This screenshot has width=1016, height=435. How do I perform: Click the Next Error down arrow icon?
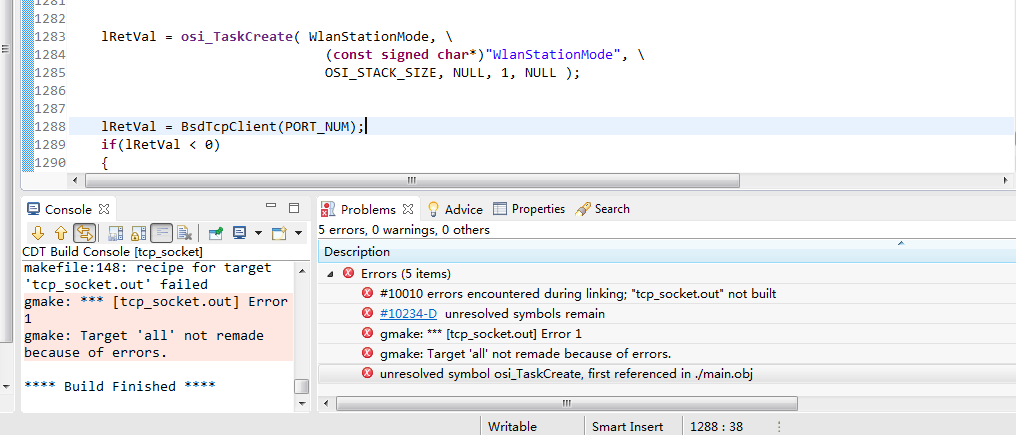tap(38, 233)
